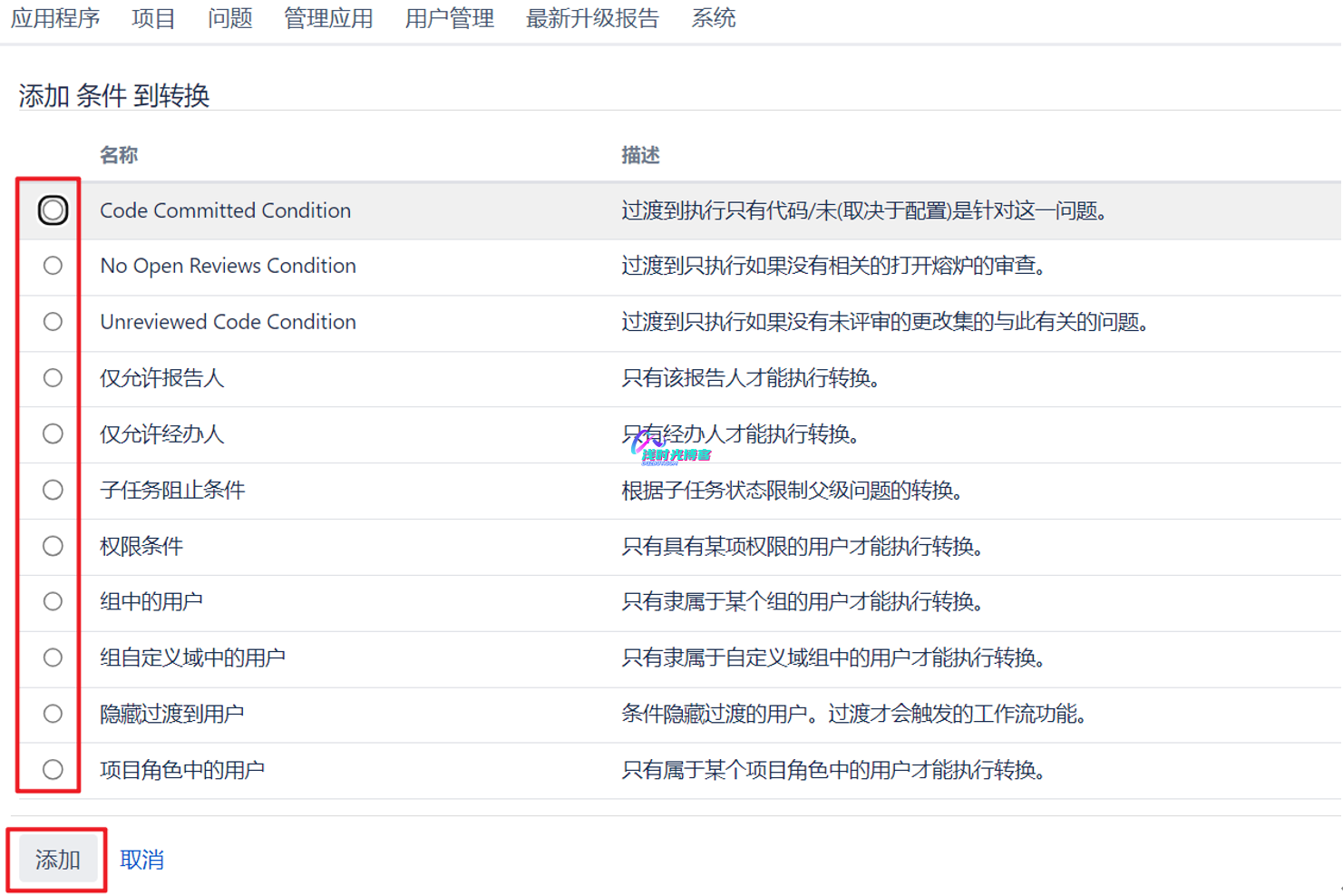The height and width of the screenshot is (896, 1343).
Task: Go to the 问题 menu
Action: coord(229,19)
